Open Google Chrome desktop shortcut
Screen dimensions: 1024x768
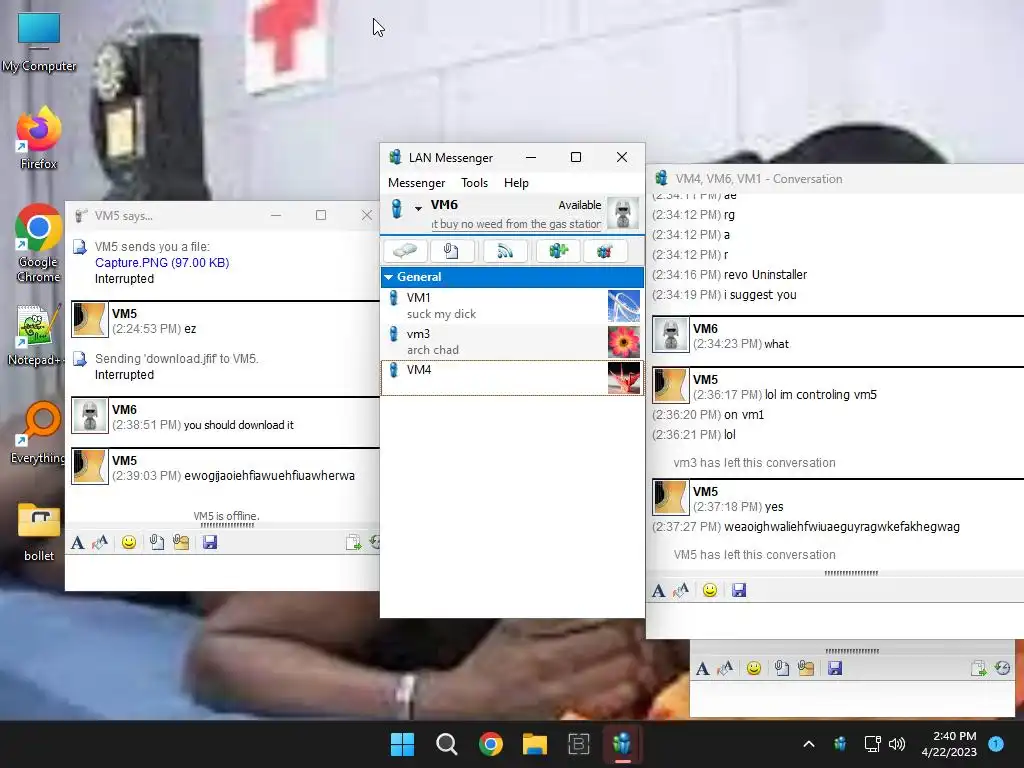coord(39,243)
